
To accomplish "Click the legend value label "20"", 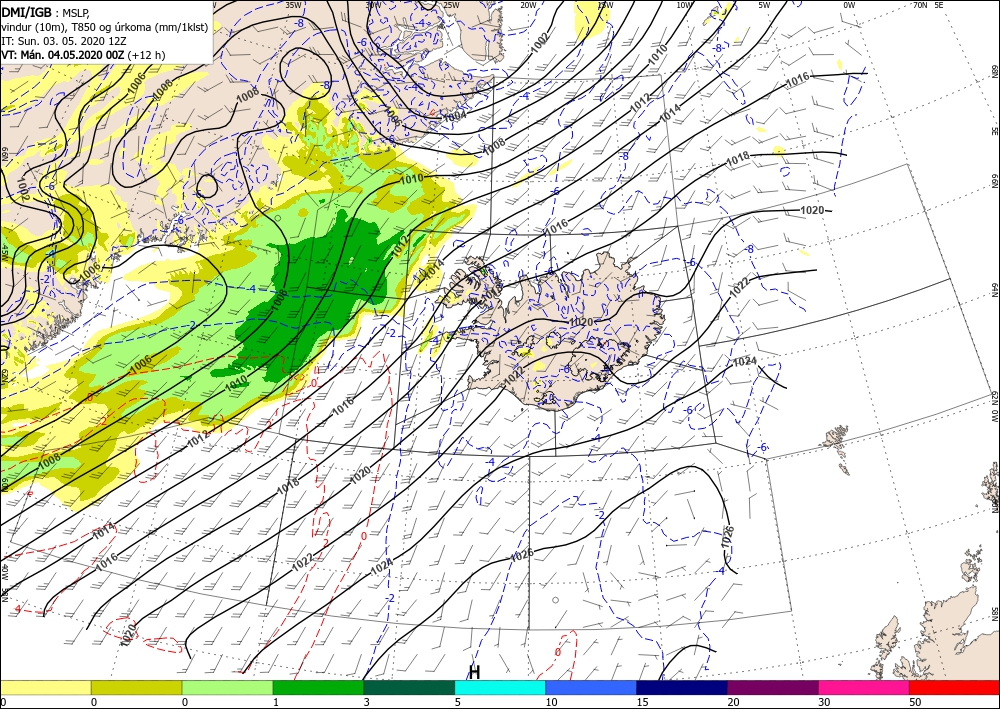I will pyautogui.click(x=733, y=702).
